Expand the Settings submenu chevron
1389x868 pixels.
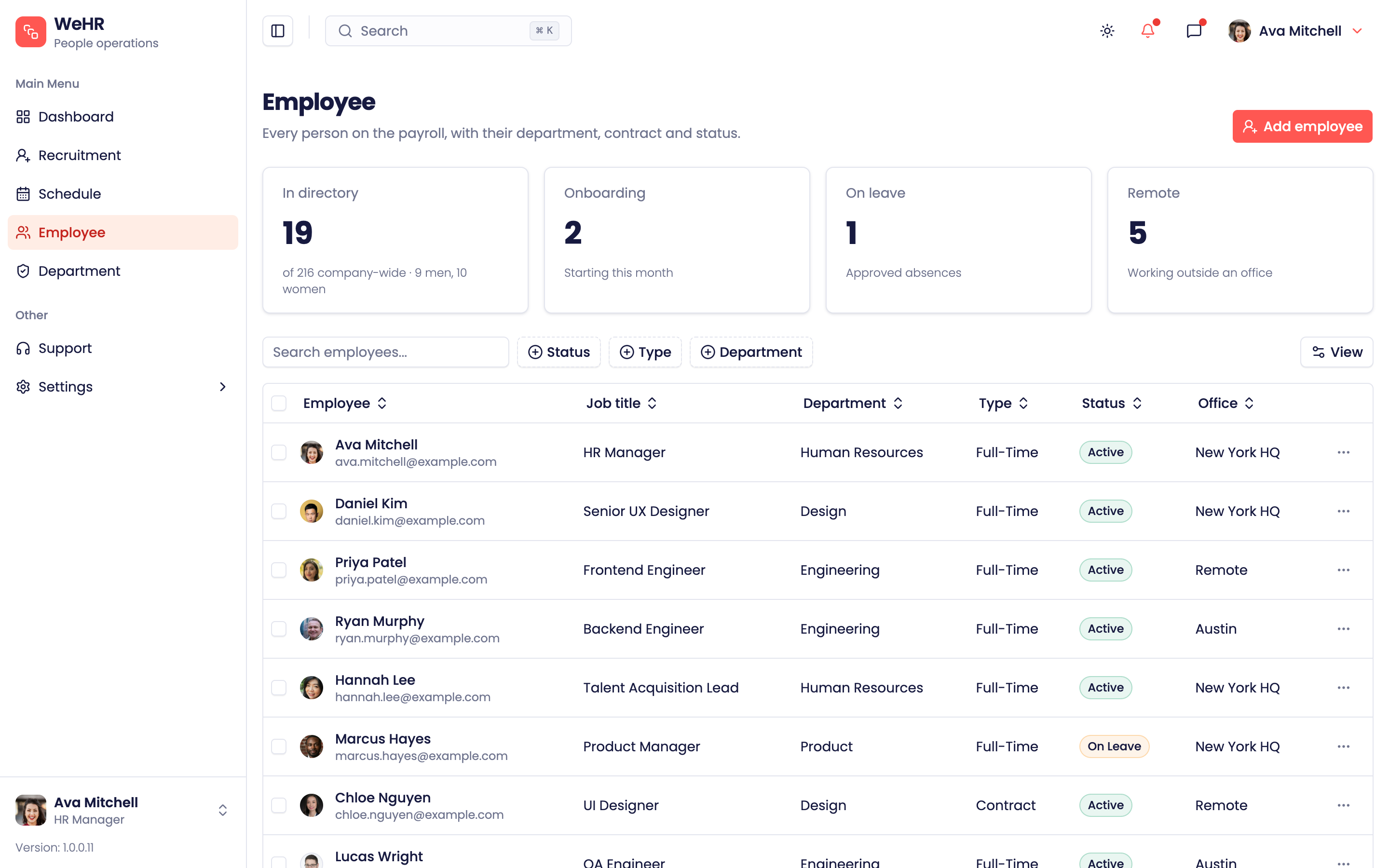pyautogui.click(x=223, y=387)
